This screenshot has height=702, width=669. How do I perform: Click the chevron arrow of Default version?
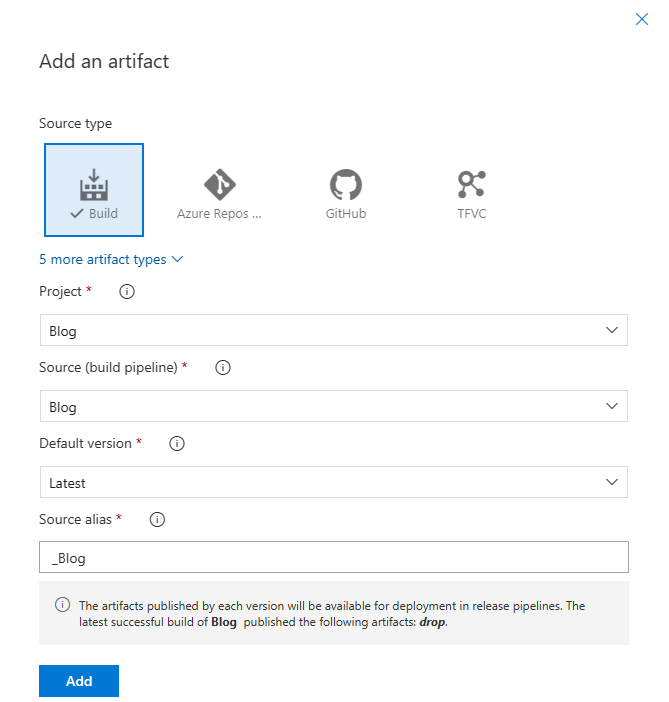point(612,483)
